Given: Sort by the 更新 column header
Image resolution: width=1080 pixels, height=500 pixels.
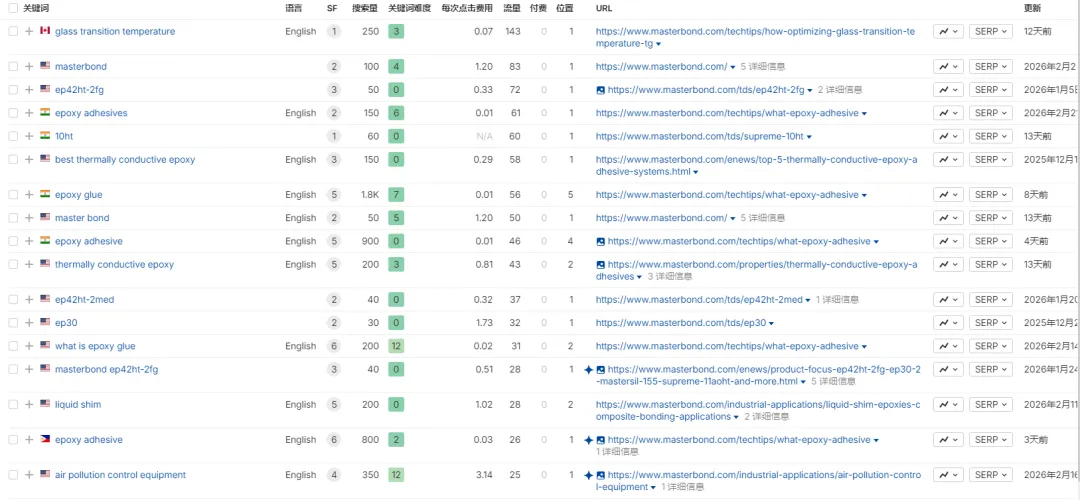Looking at the screenshot, I should pos(1032,8).
